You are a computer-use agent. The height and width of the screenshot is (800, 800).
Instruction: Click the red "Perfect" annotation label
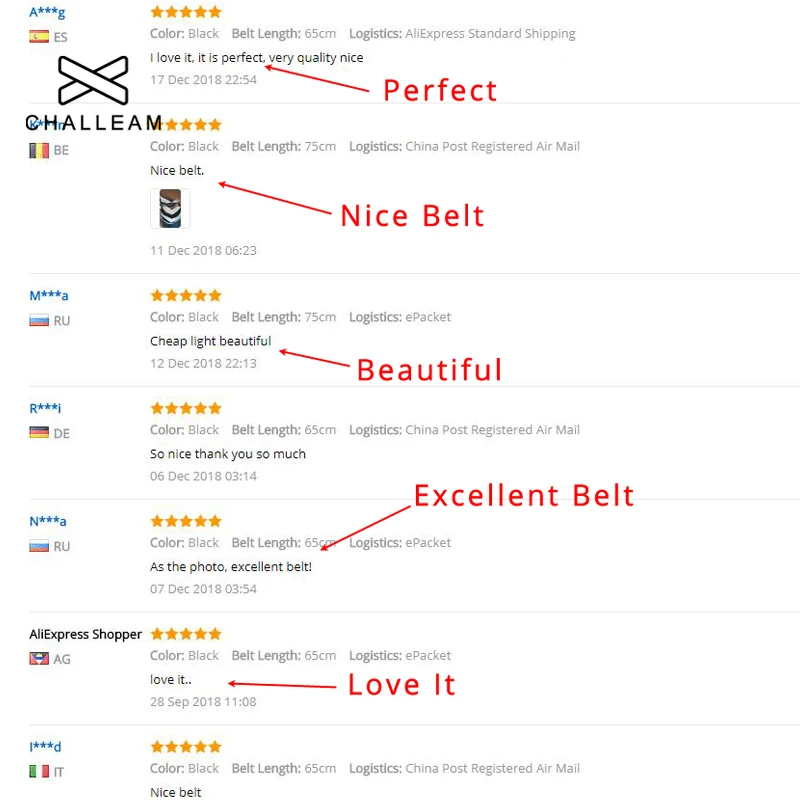coord(440,90)
